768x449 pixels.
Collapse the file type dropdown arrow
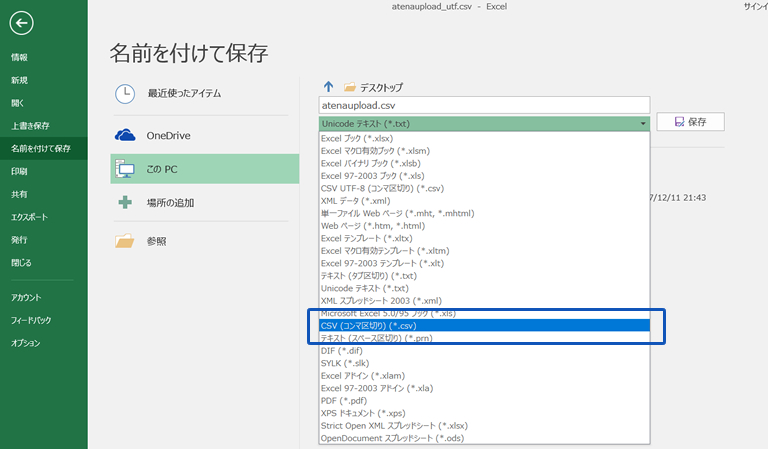point(643,123)
